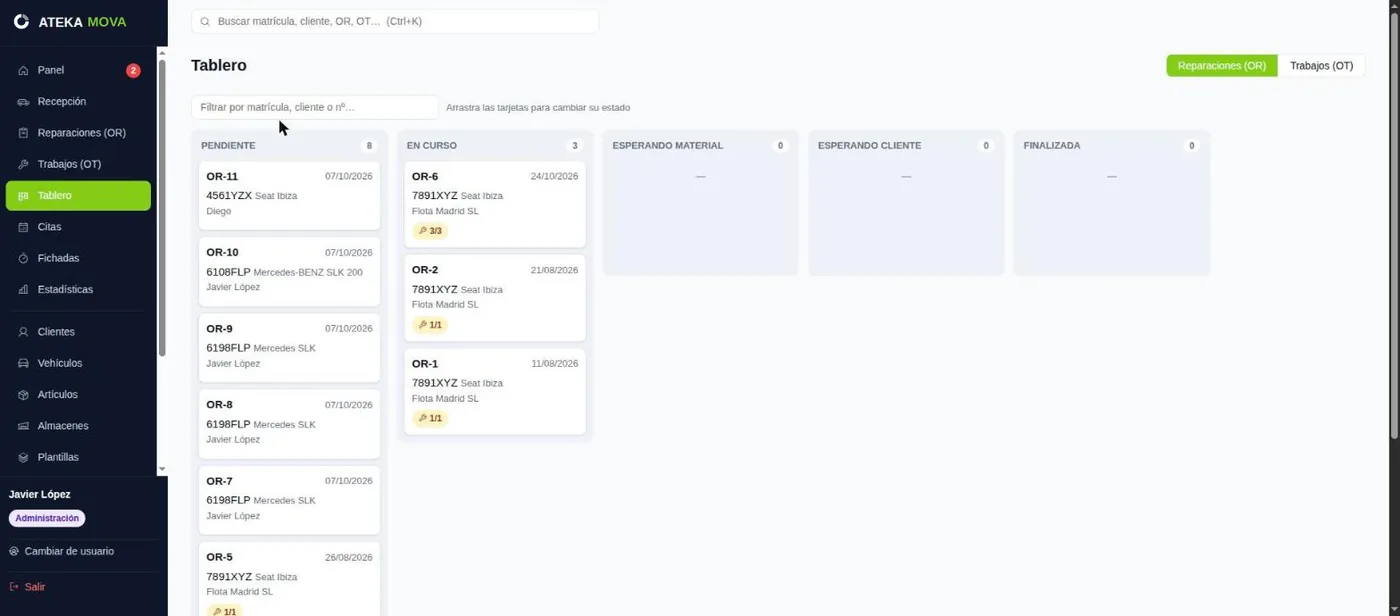Open Reparaciones (OR) in sidebar
Image resolution: width=1400 pixels, height=616 pixels.
point(78,133)
